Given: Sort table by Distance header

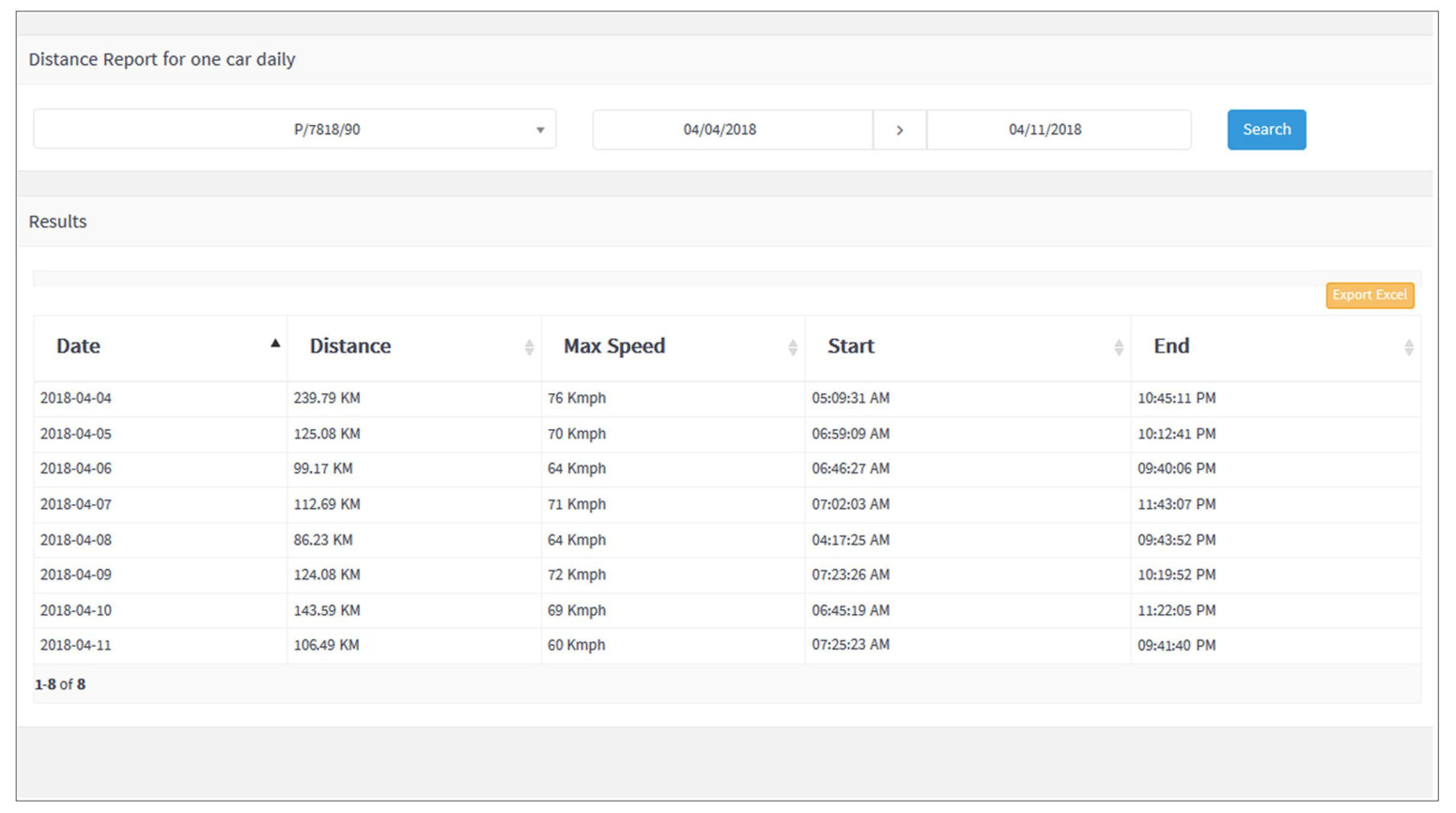Looking at the screenshot, I should 350,346.
